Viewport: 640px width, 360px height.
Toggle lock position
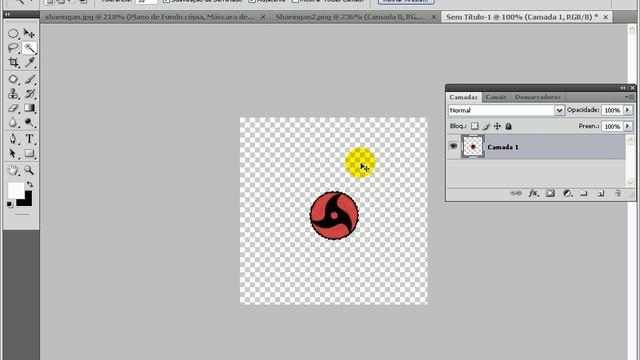(x=497, y=127)
